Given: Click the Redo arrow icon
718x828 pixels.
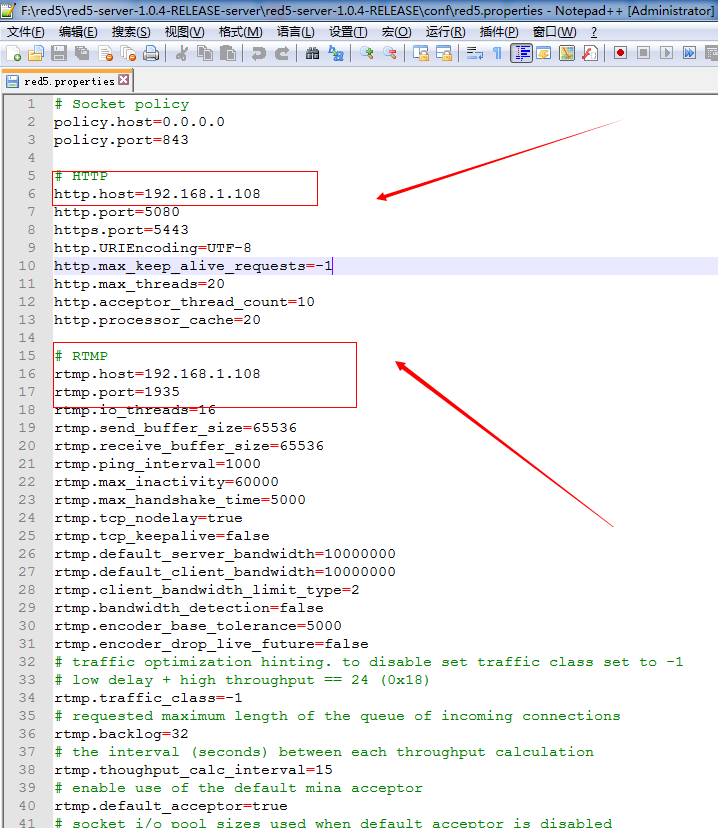Looking at the screenshot, I should point(282,53).
